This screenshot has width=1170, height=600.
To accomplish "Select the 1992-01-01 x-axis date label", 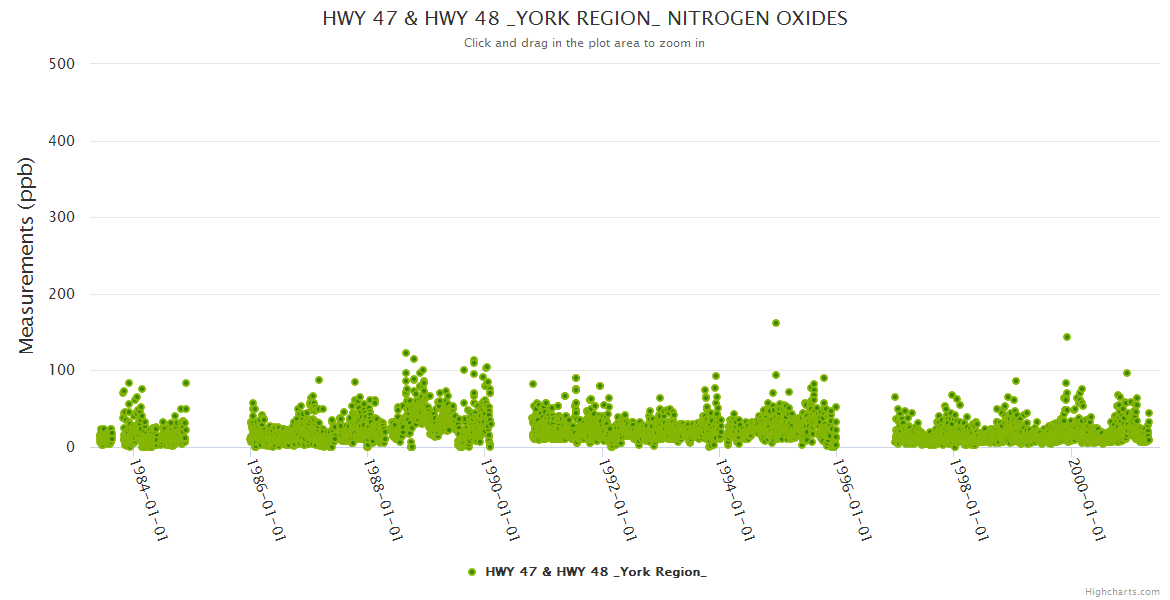I will 618,500.
